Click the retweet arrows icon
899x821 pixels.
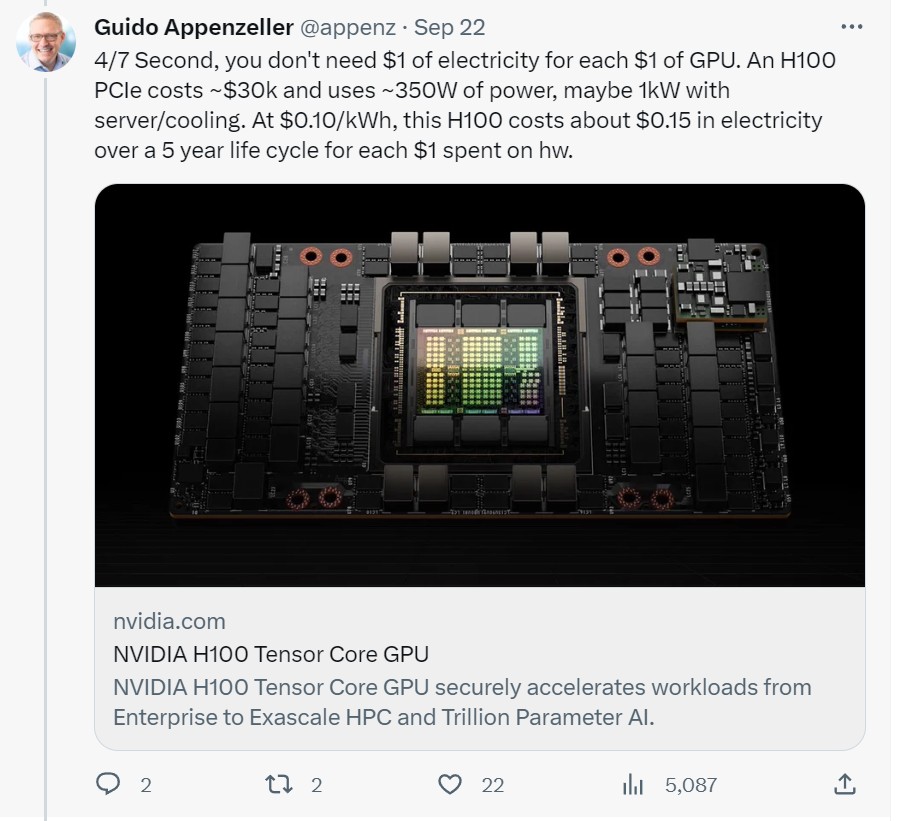pos(280,784)
